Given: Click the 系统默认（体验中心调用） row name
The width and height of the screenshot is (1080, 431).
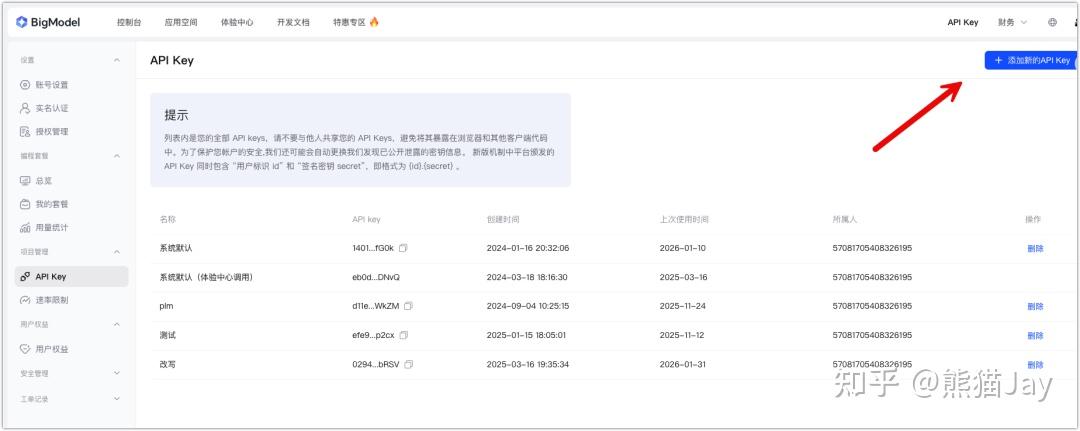Looking at the screenshot, I should coord(206,277).
